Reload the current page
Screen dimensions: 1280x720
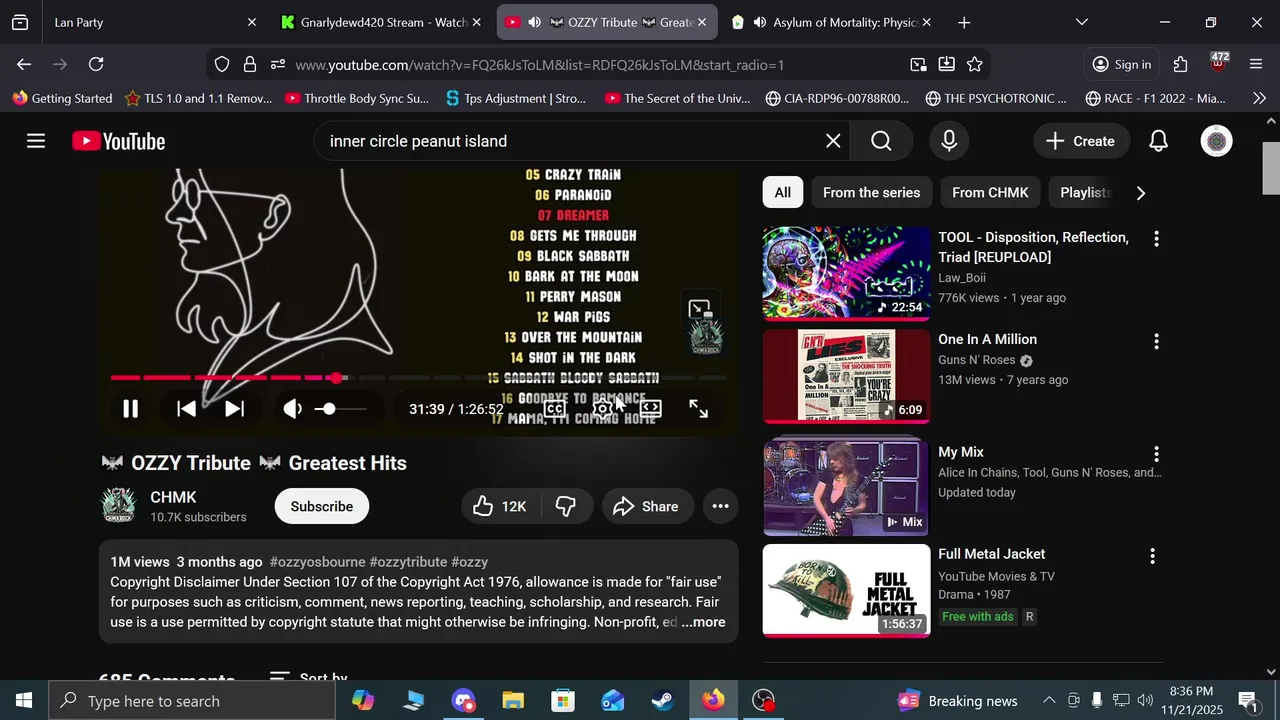tap(96, 64)
